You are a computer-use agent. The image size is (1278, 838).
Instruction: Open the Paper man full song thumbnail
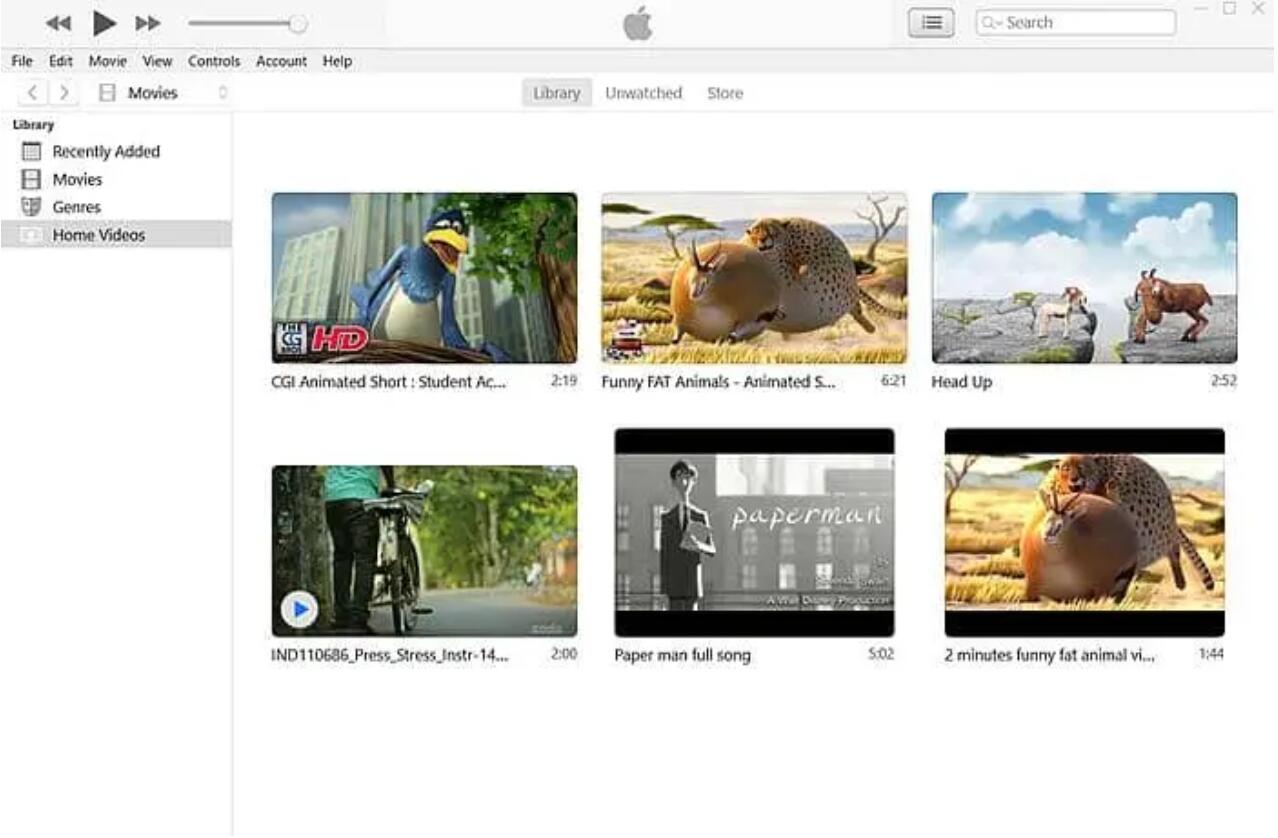[754, 533]
